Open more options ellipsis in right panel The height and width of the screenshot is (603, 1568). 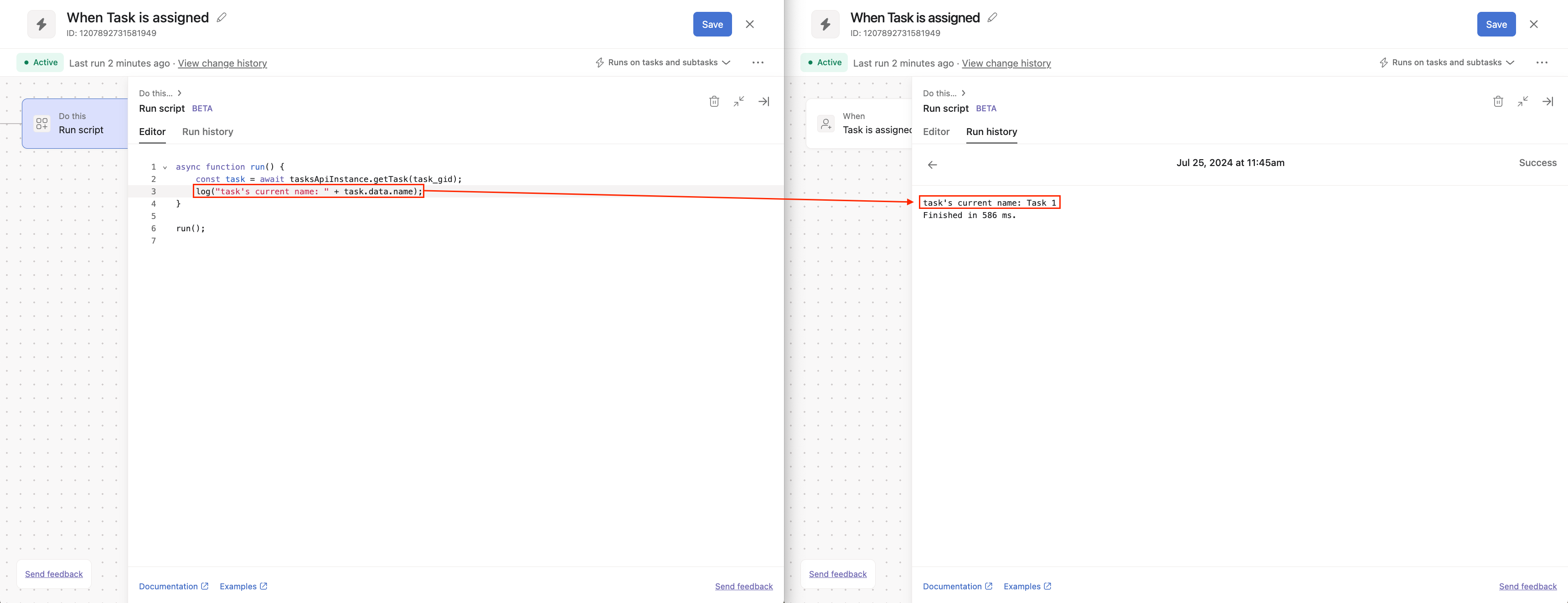pyautogui.click(x=1542, y=63)
